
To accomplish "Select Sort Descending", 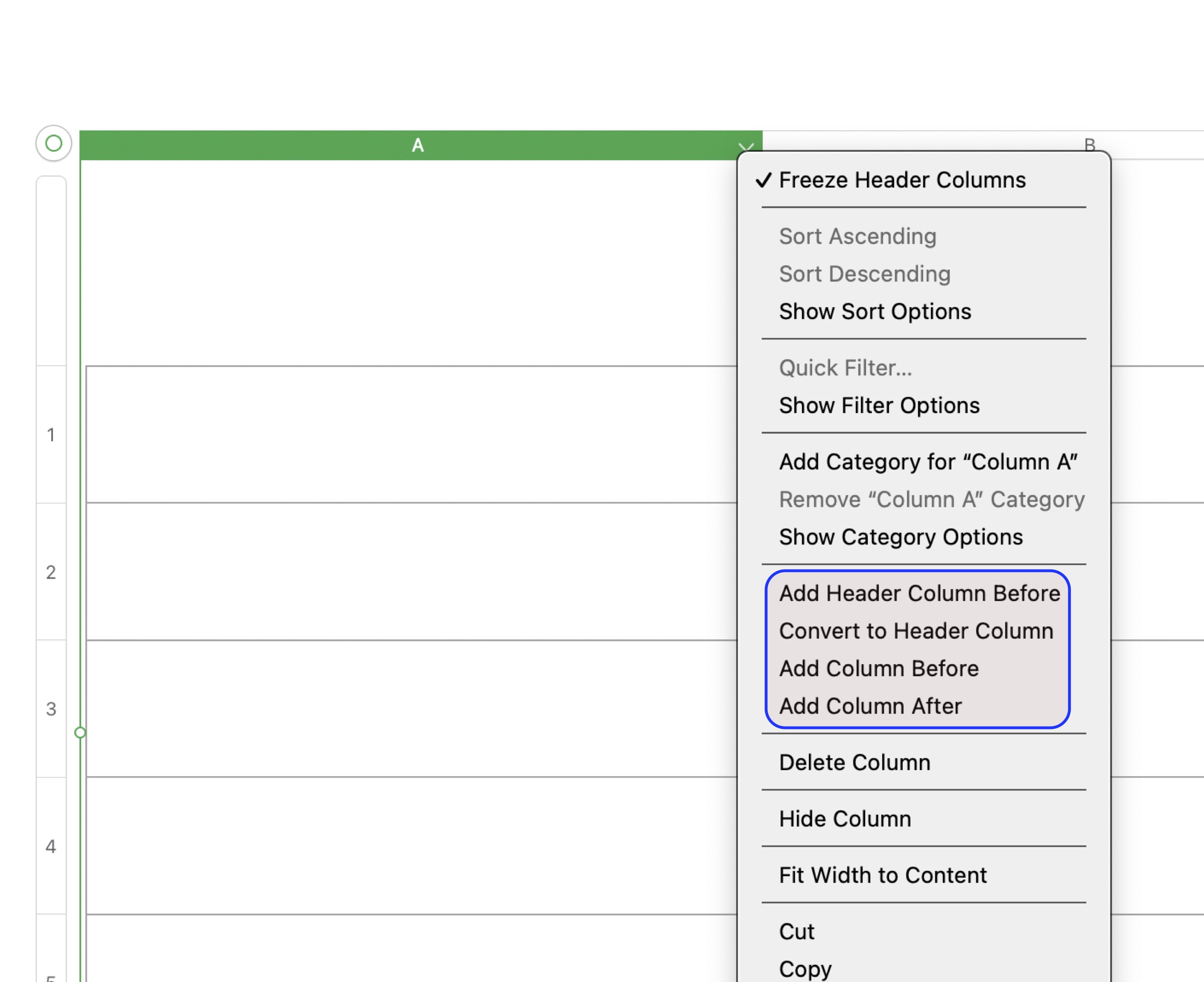I will pos(865,274).
